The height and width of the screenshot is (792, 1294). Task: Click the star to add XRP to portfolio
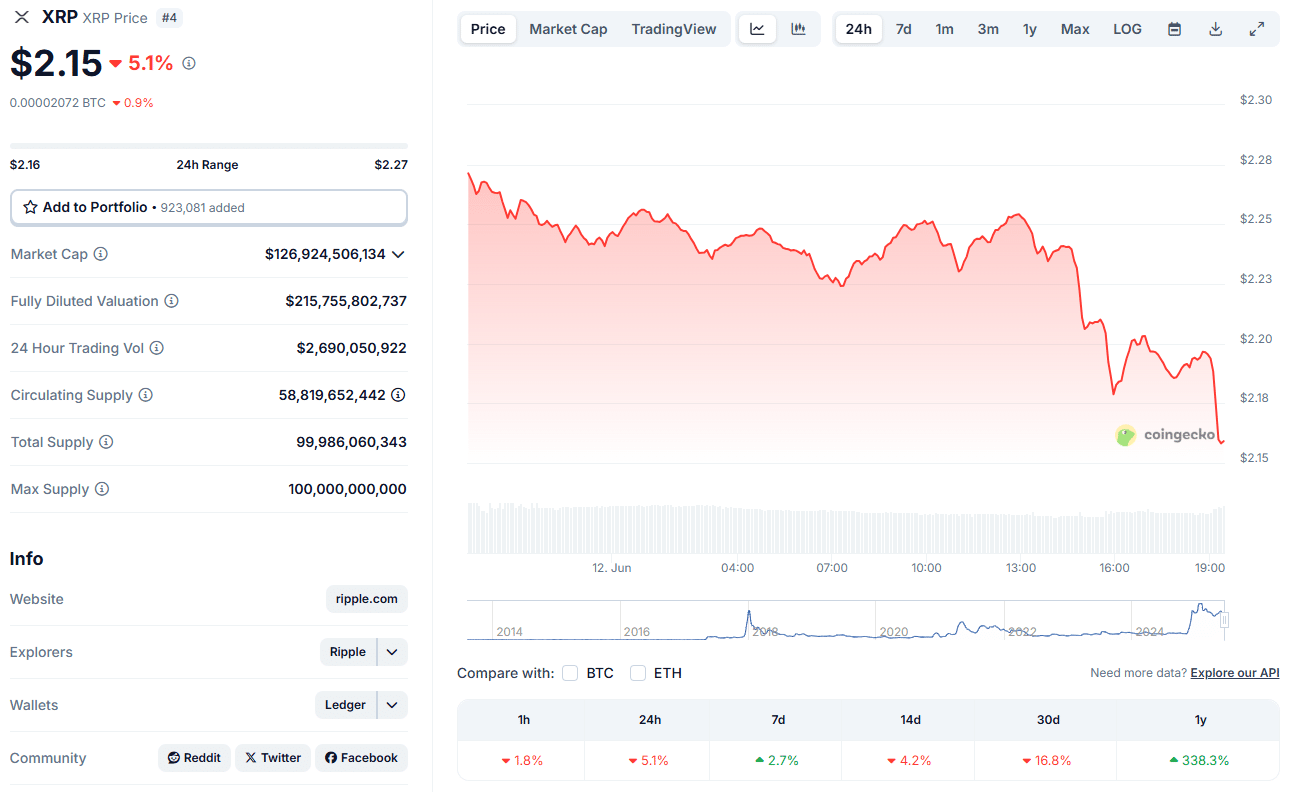pos(28,207)
